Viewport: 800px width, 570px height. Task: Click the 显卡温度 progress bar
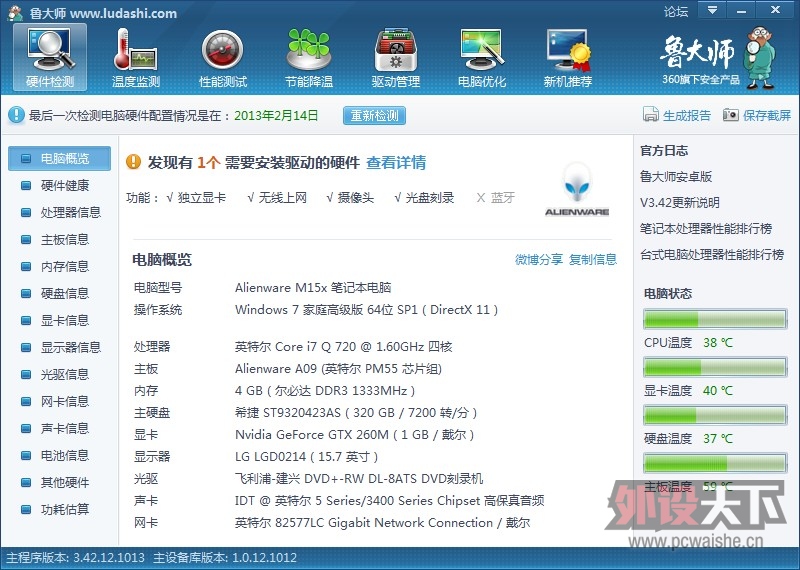tap(715, 367)
